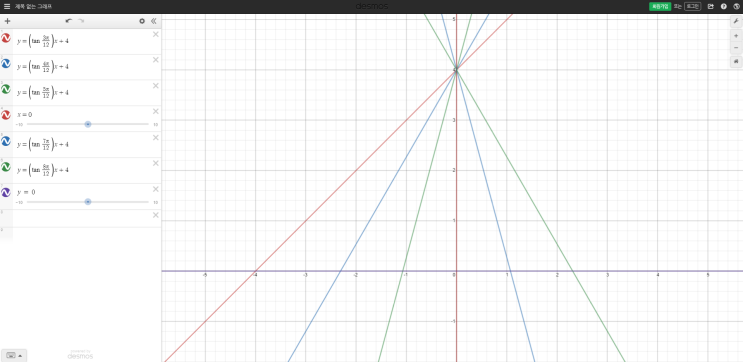Add a new expression with the plus button
Image resolution: width=743 pixels, height=362 pixels.
[x=7, y=21]
